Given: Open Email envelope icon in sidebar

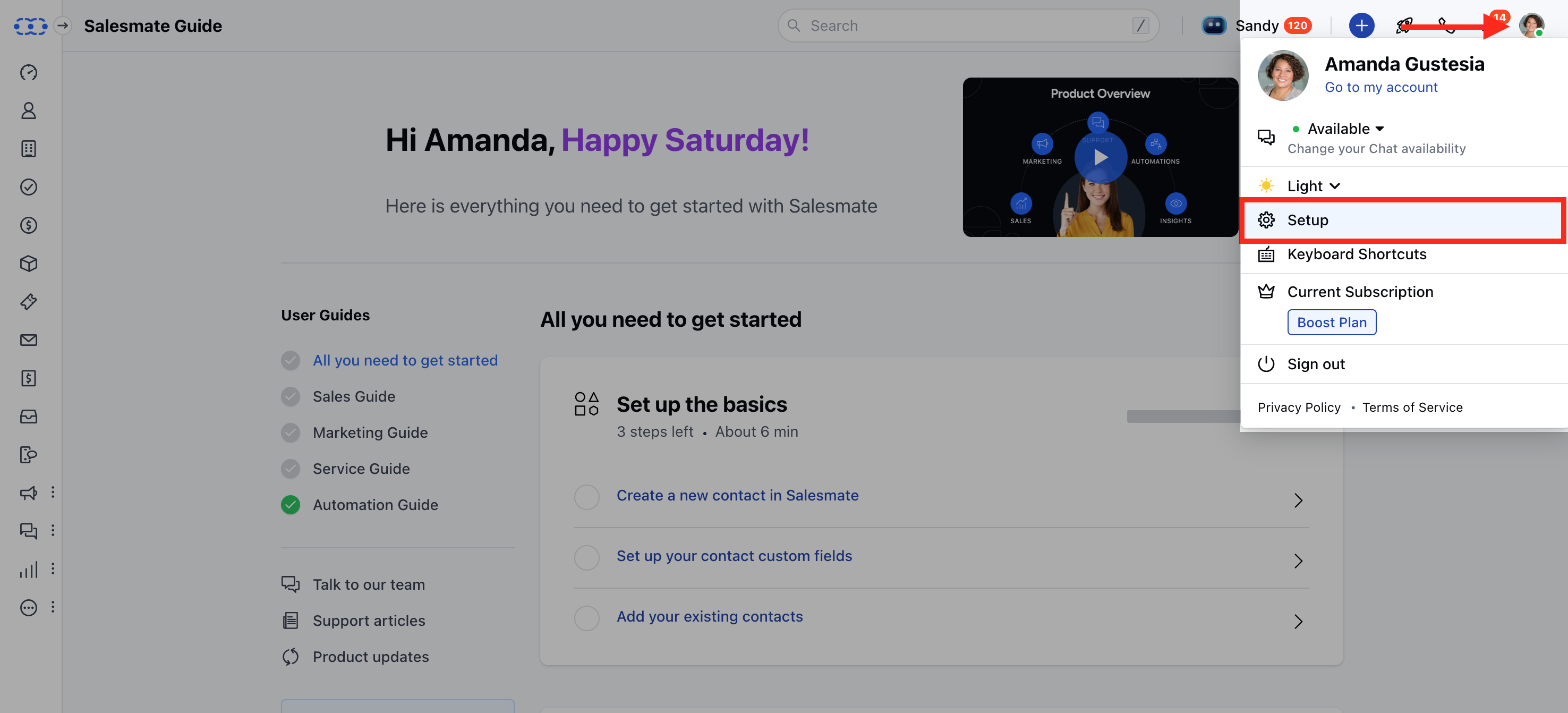Looking at the screenshot, I should coord(29,339).
